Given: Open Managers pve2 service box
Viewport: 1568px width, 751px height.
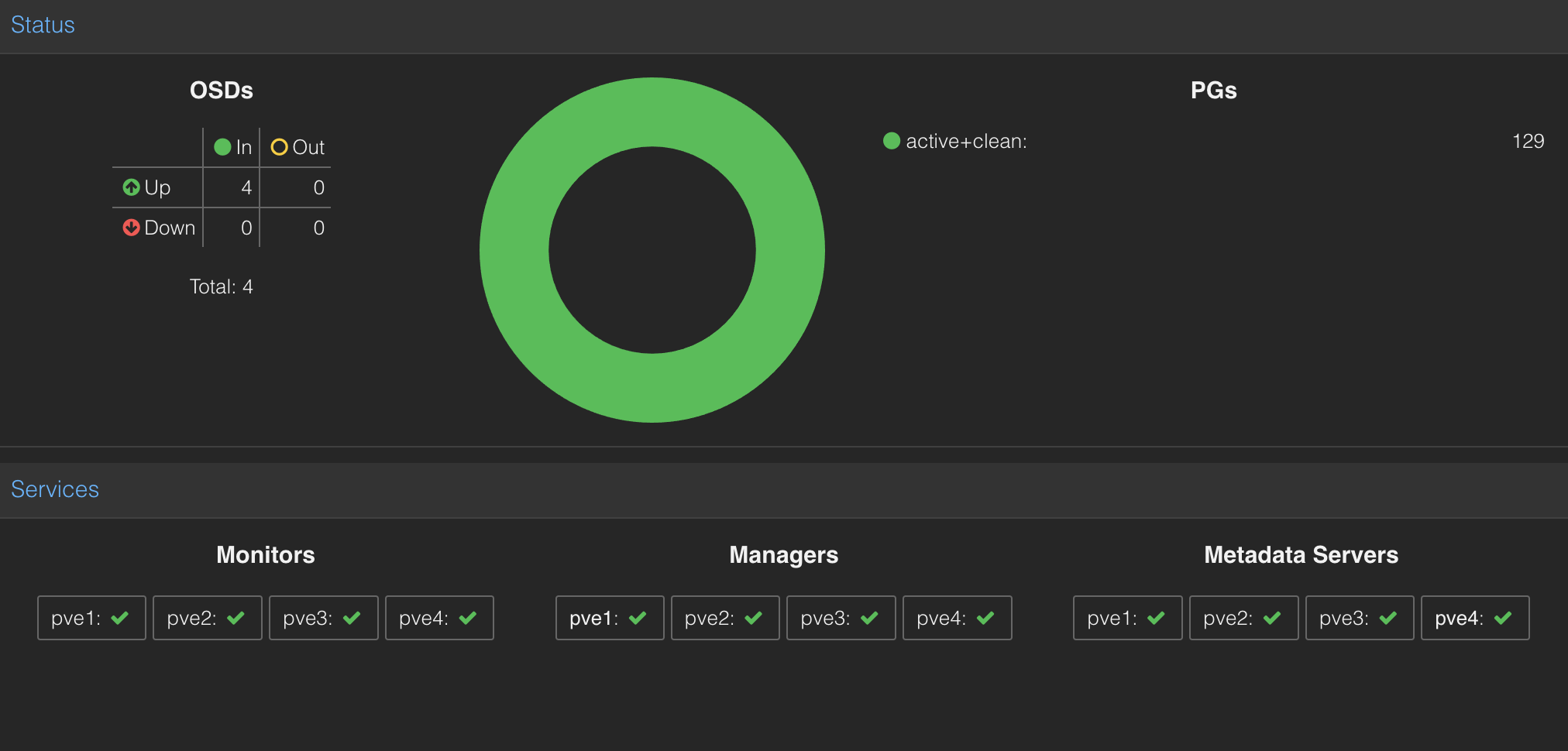Looking at the screenshot, I should tap(725, 618).
